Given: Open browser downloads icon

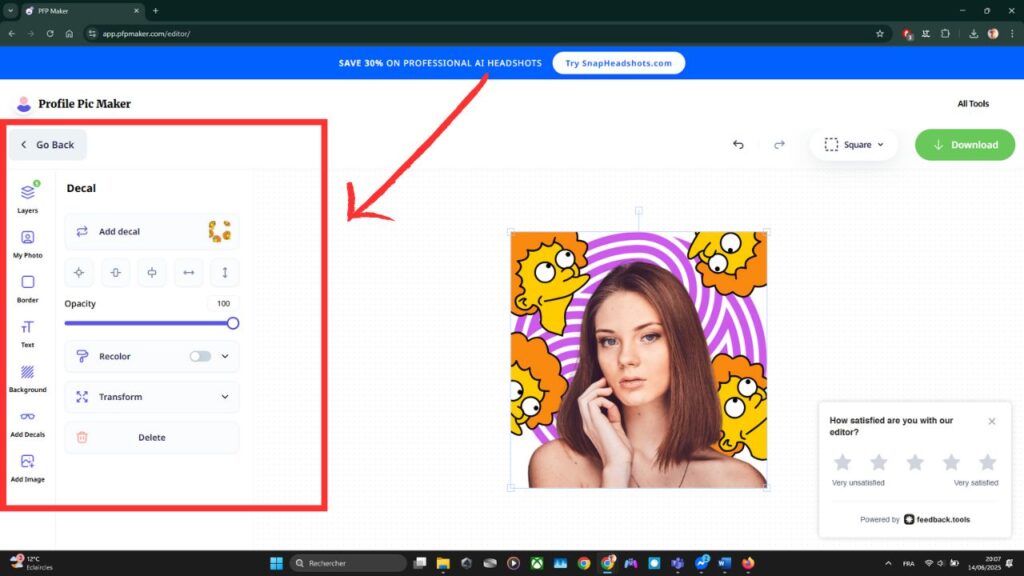Looking at the screenshot, I should pos(973,33).
